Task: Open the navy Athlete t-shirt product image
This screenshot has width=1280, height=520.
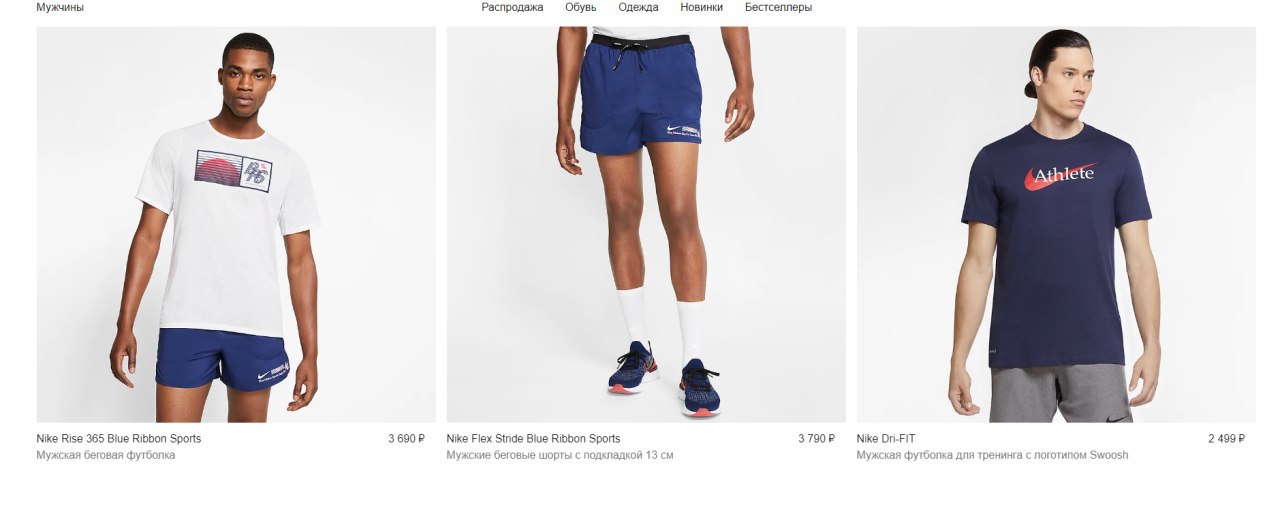Action: coord(1056,224)
